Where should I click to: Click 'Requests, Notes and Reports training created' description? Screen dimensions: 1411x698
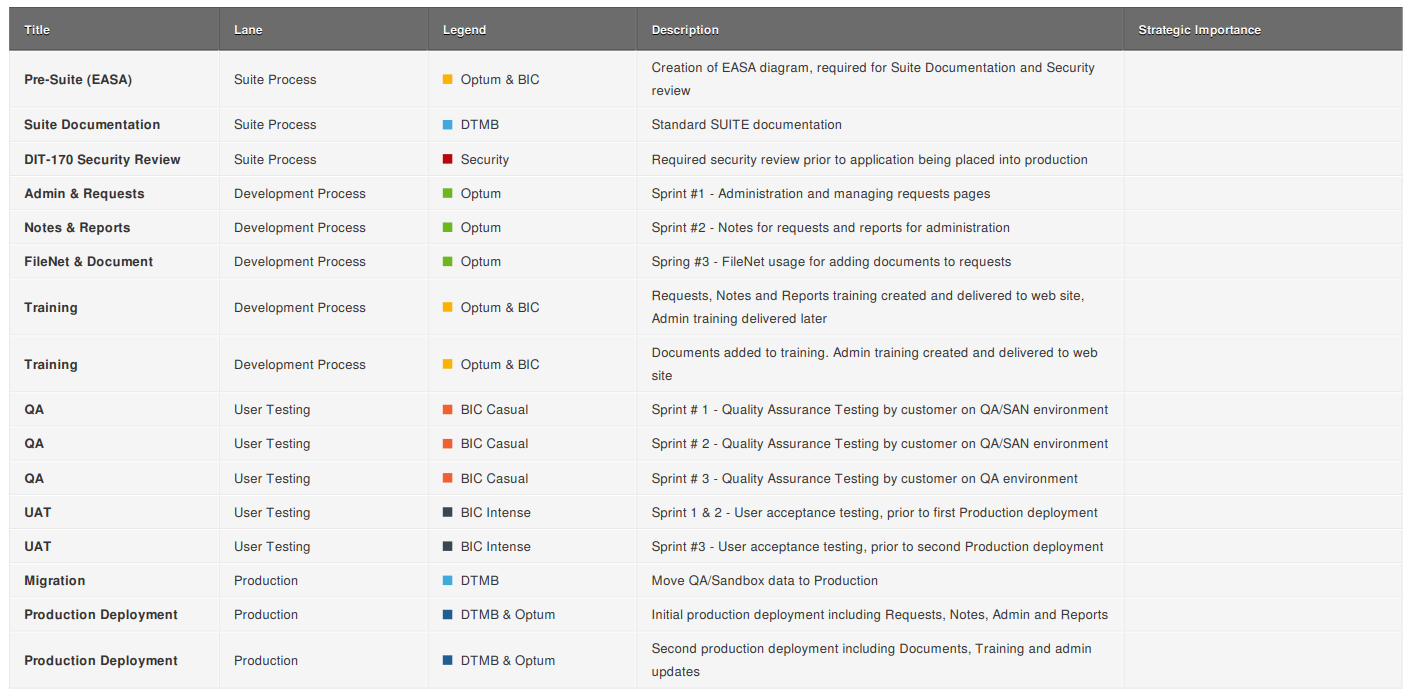click(x=868, y=307)
